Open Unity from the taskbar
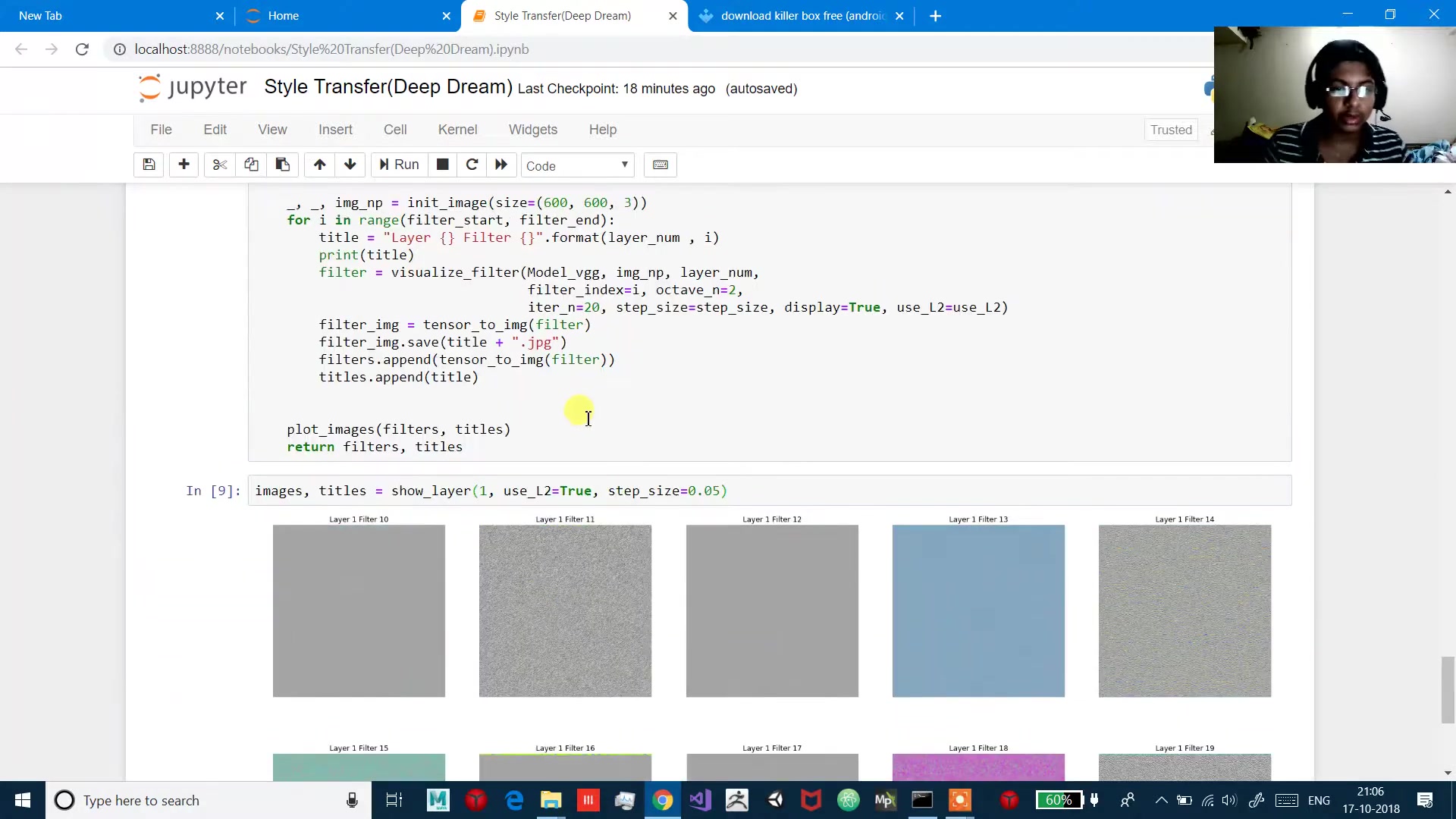 775,800
